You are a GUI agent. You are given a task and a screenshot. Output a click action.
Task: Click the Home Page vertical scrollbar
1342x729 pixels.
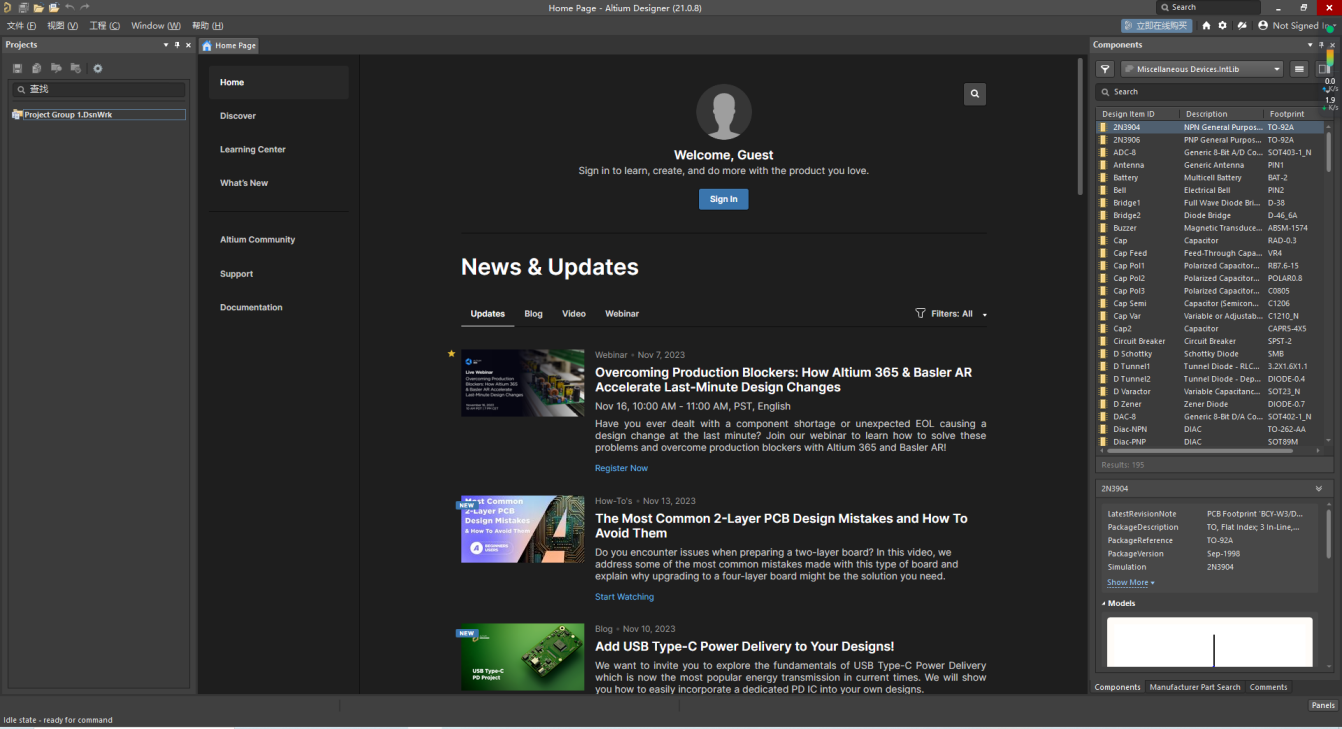pos(1079,127)
